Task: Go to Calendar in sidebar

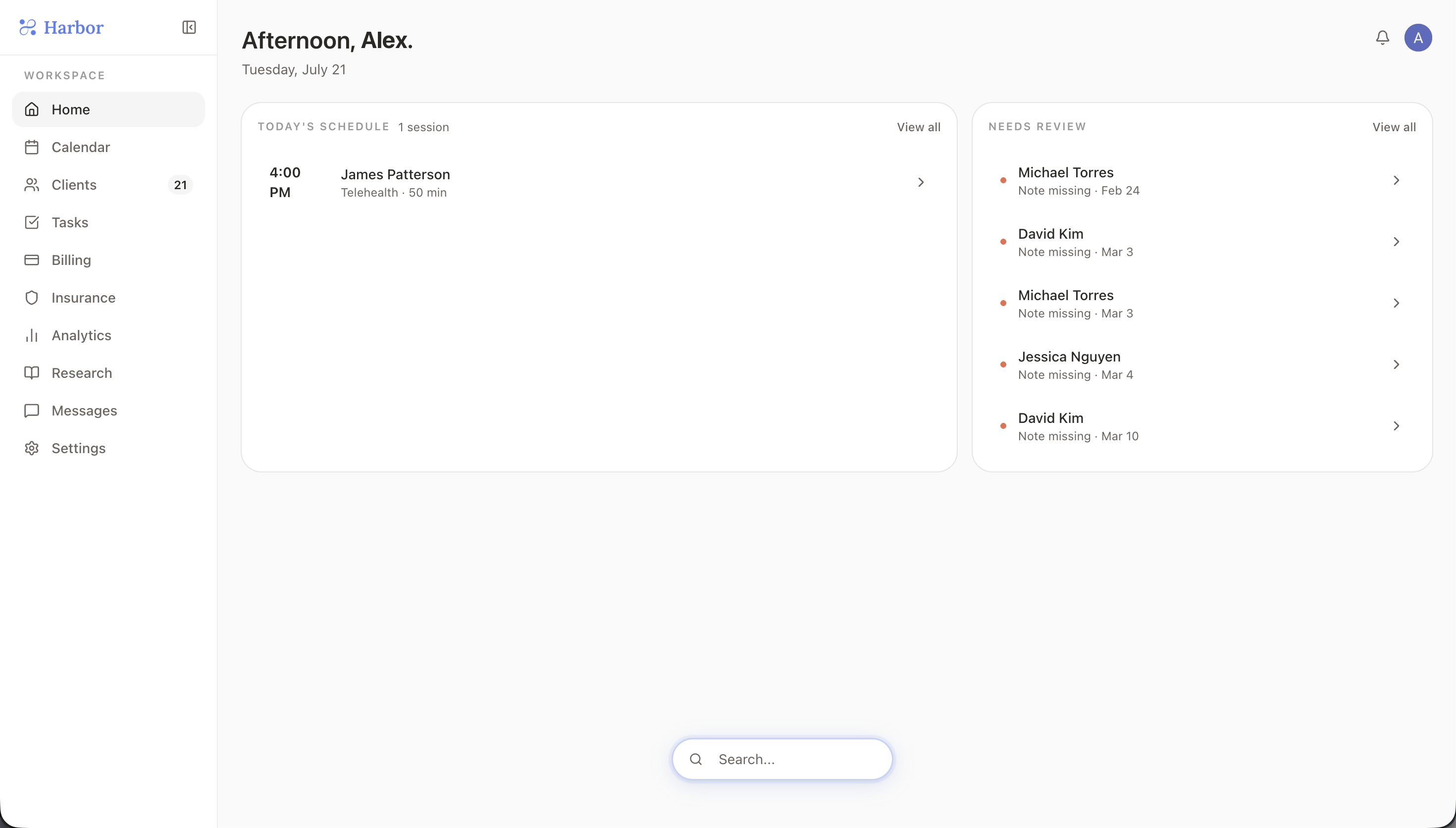Action: [81, 147]
